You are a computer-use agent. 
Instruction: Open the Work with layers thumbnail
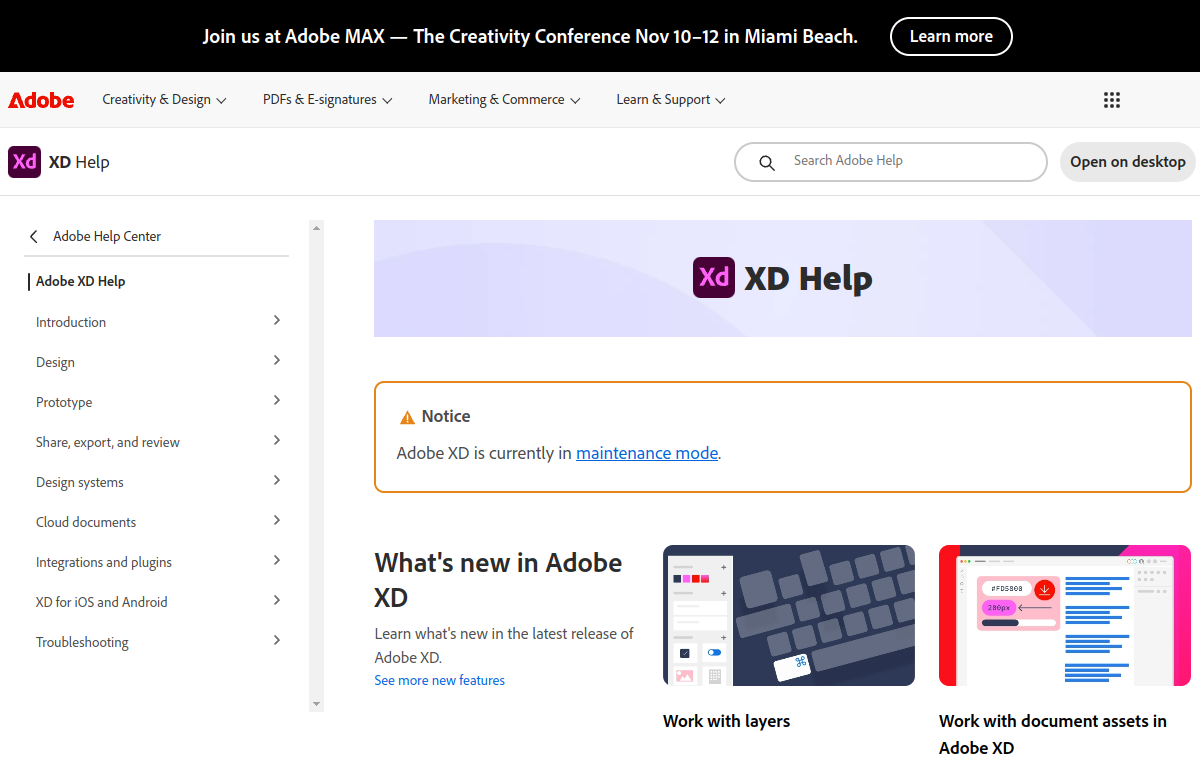click(x=789, y=615)
